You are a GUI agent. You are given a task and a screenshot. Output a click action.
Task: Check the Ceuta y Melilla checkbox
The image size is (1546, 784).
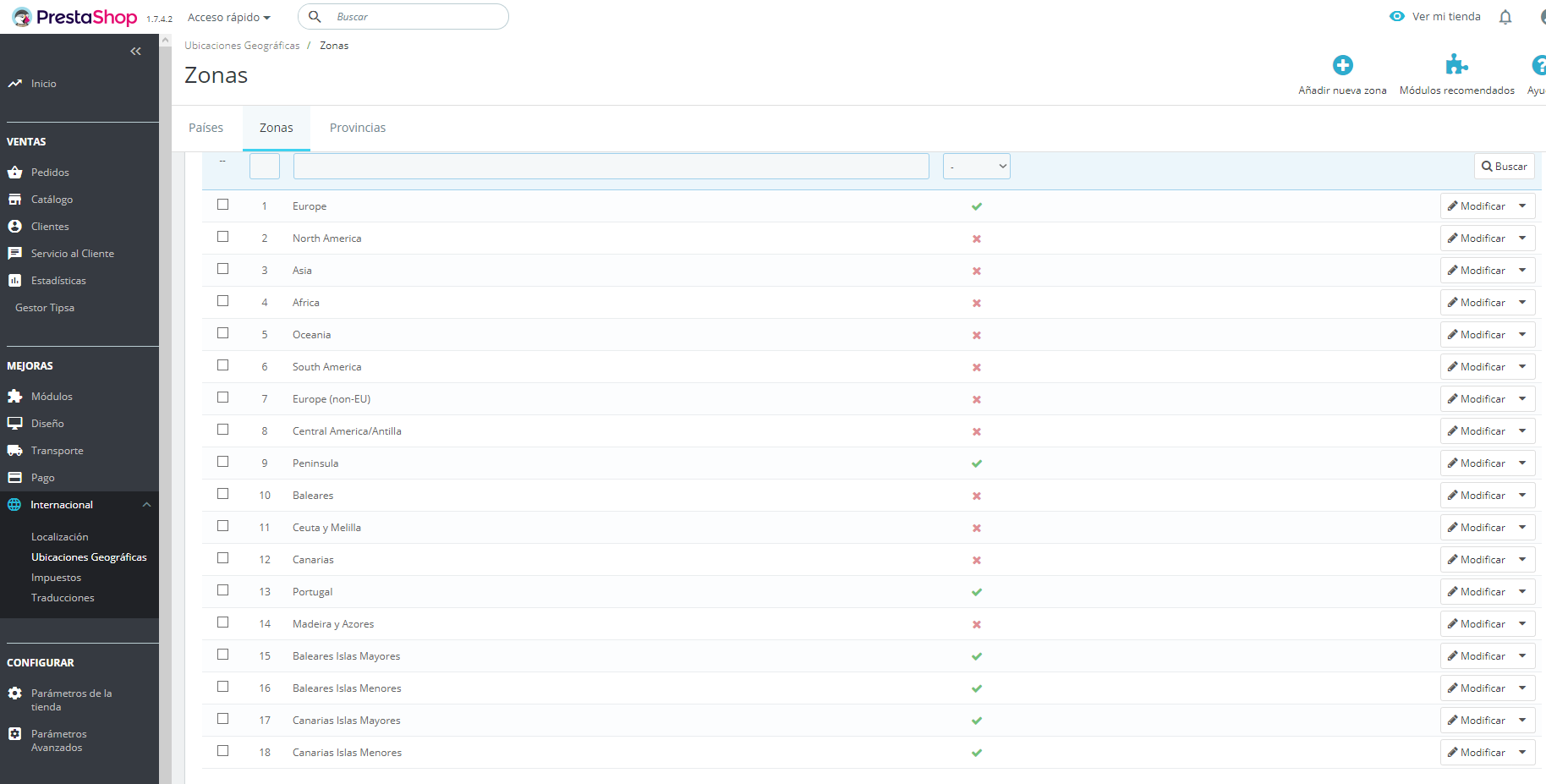coord(223,526)
